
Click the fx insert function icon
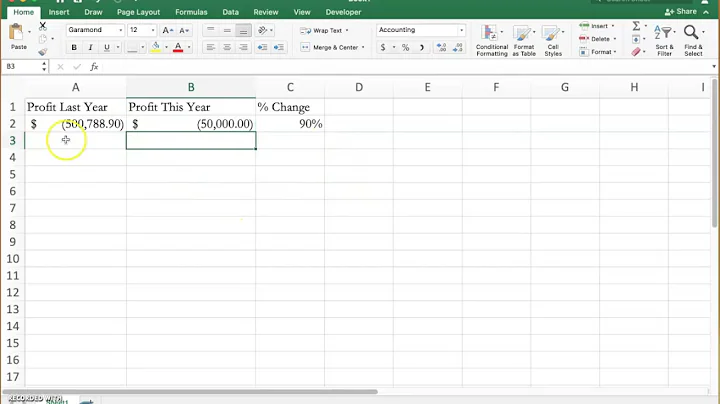pyautogui.click(x=94, y=67)
